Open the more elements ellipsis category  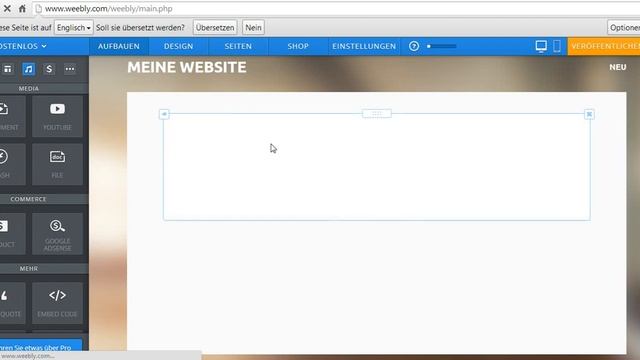70,69
